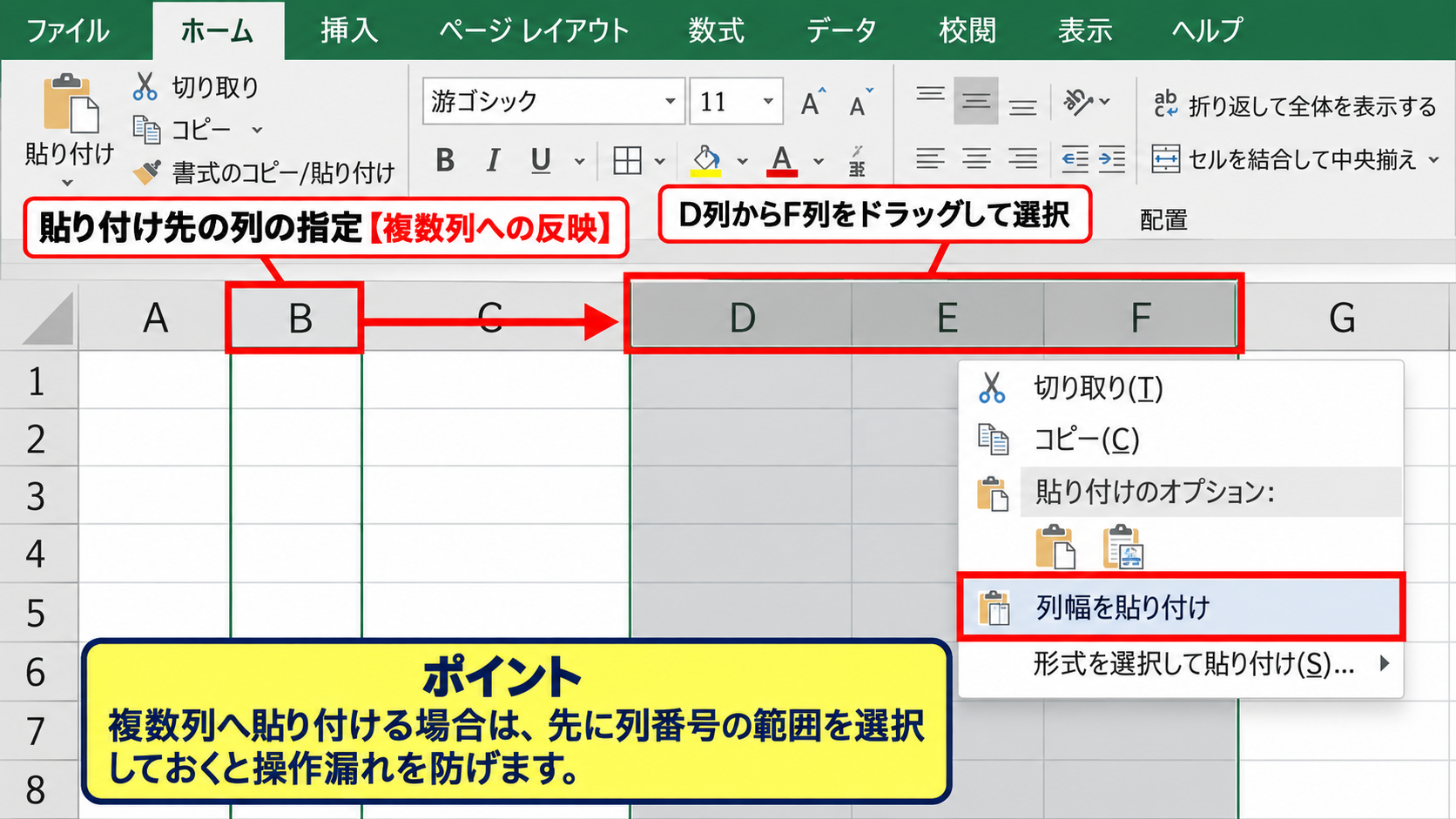
Task: Click the Cut (切り取り) scissors in ribbon
Action: 145,86
